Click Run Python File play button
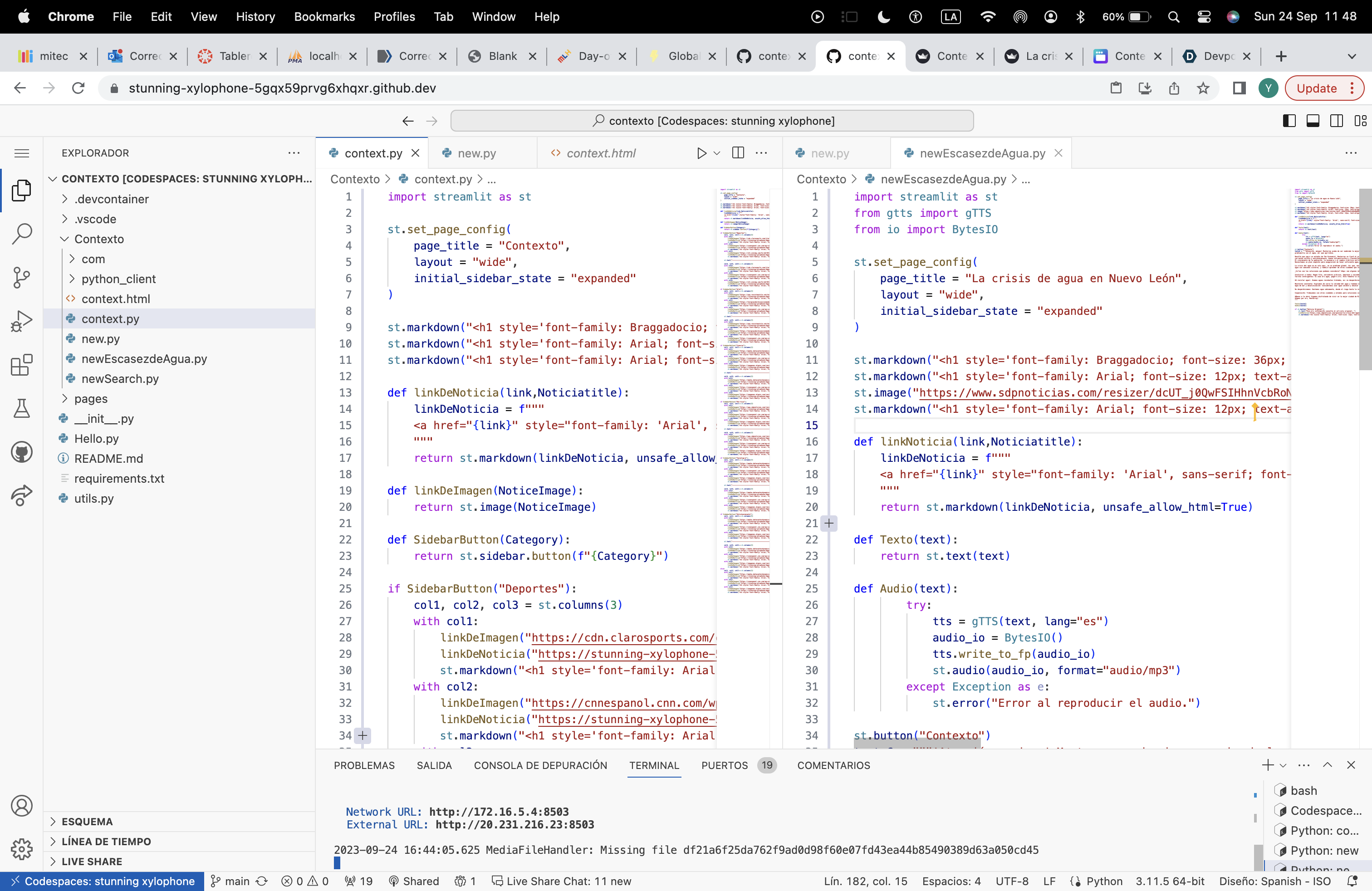 [x=701, y=153]
